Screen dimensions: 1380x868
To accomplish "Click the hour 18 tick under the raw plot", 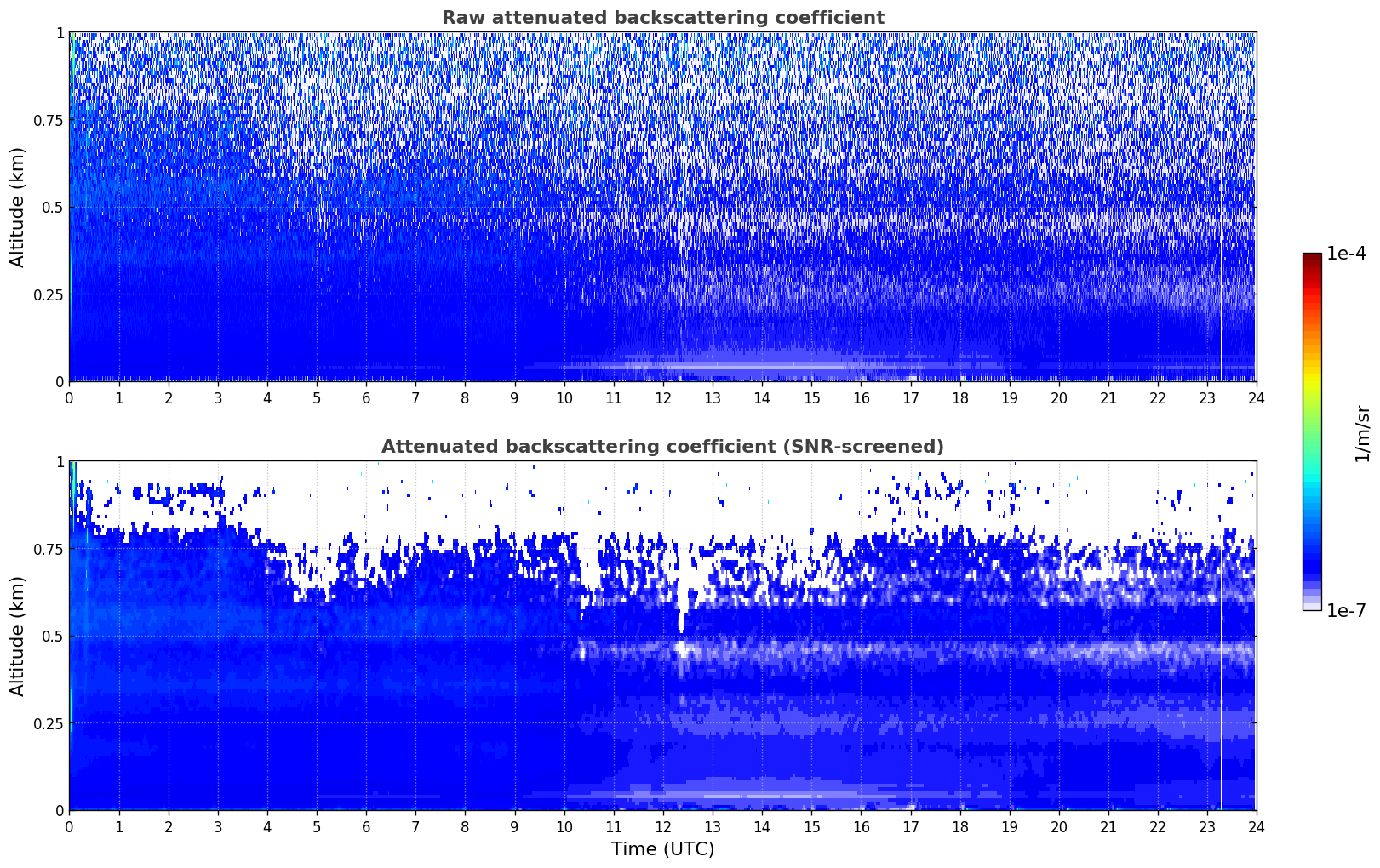I will coord(959,397).
